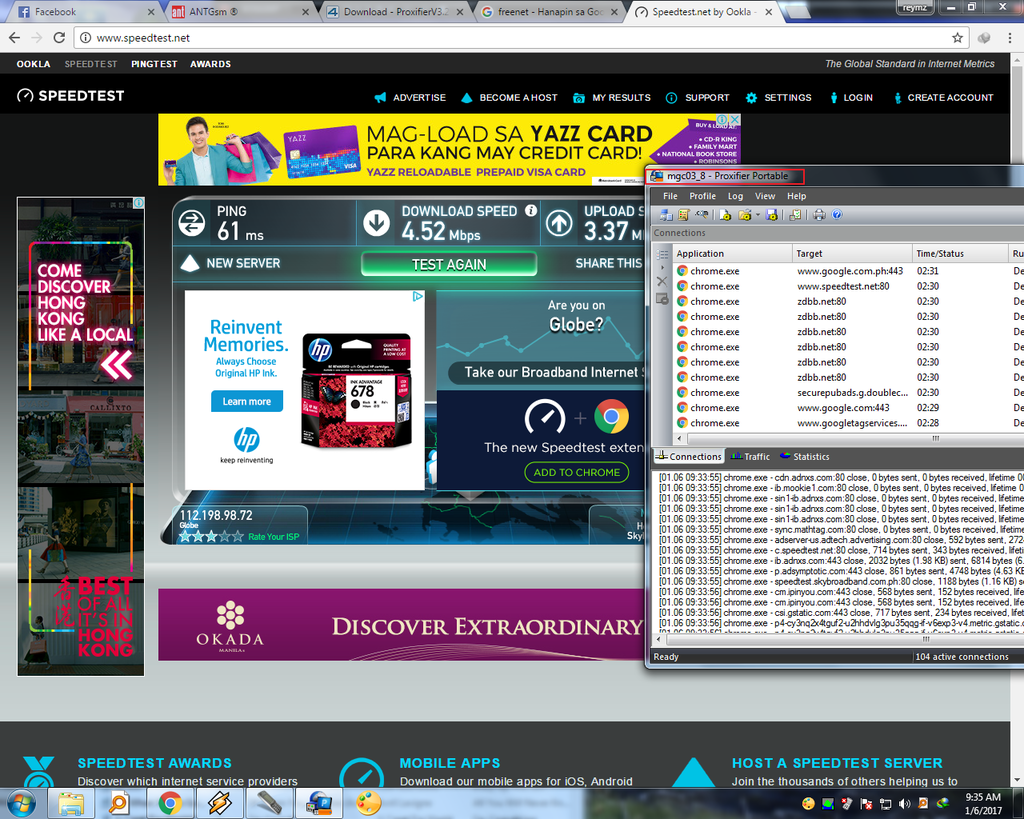Viewport: 1024px width, 819px height.
Task: Open SETTINGS in Speedtest navigation
Action: click(778, 97)
